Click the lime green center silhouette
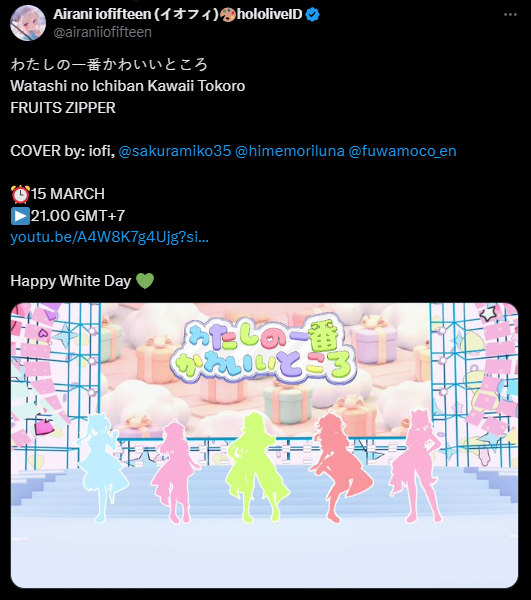The width and height of the screenshot is (531, 600). coord(256,468)
